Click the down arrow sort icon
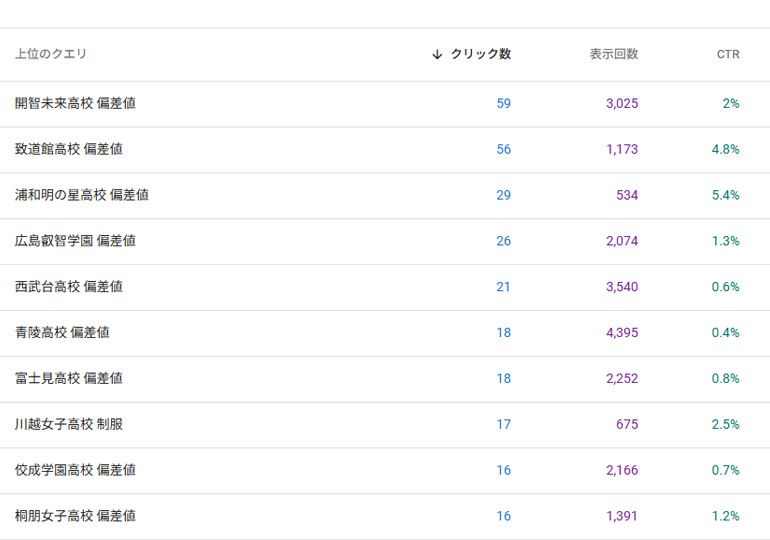 click(x=437, y=55)
